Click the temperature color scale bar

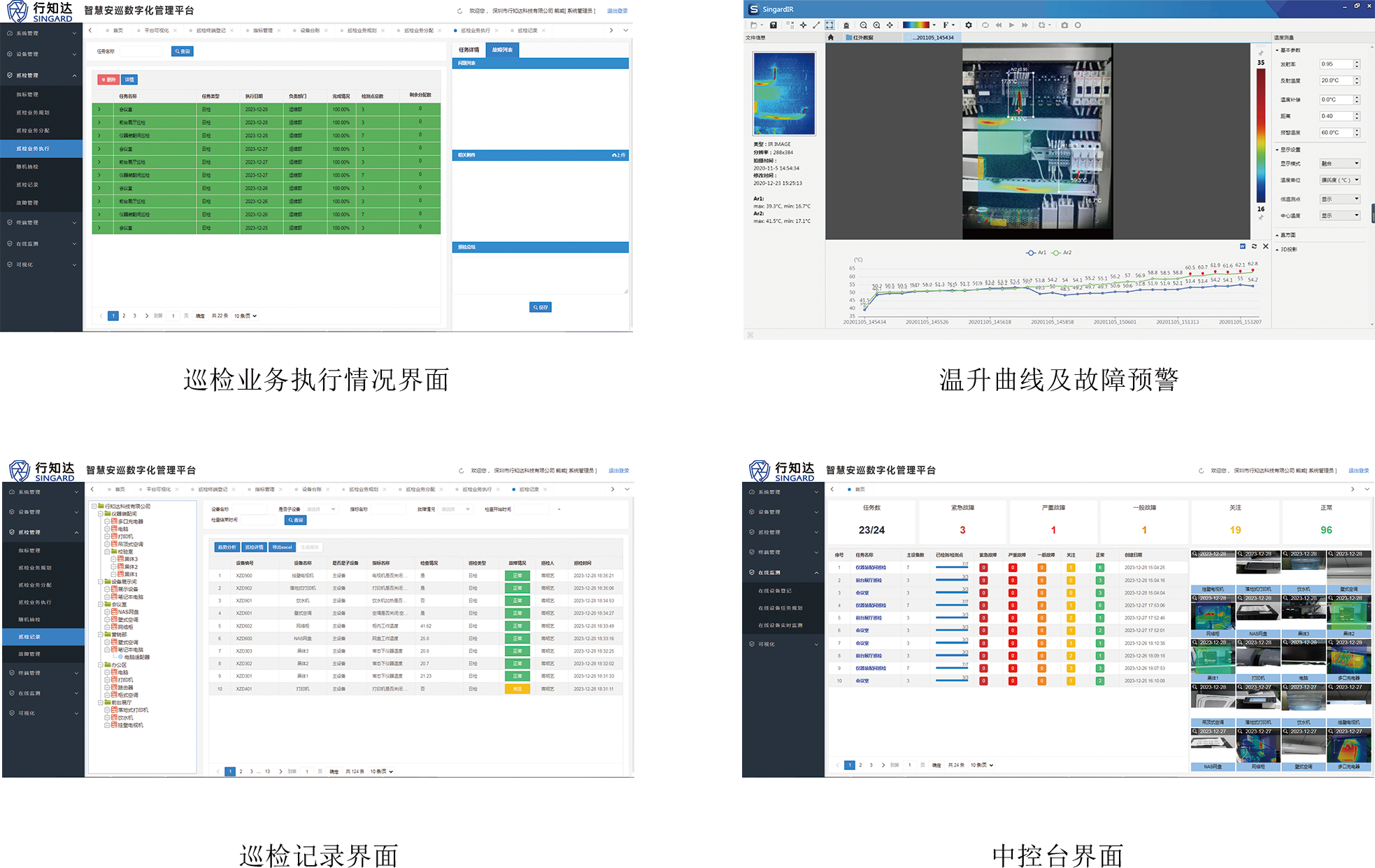pos(1261,135)
